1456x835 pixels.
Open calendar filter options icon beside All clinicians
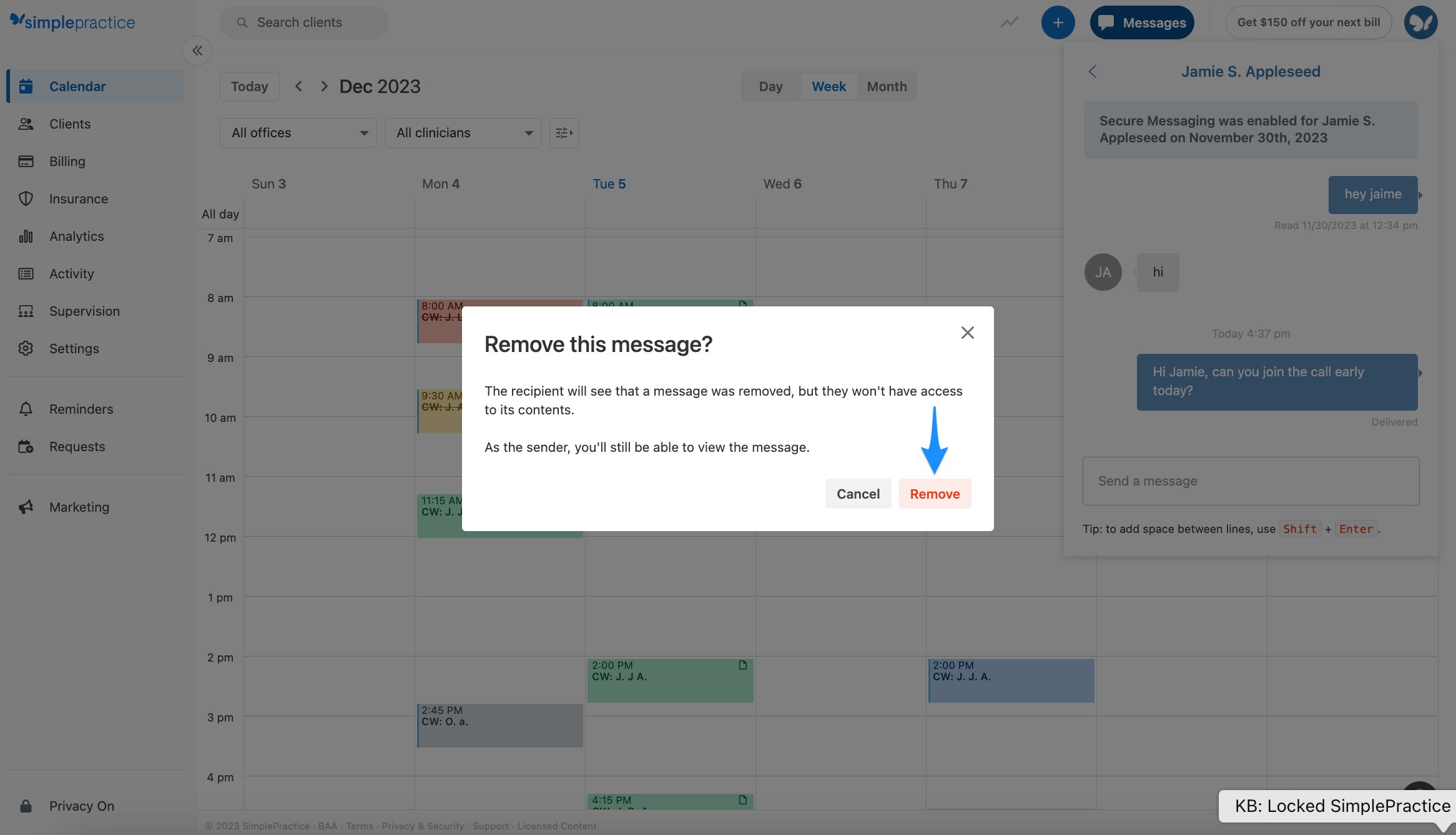click(x=563, y=132)
